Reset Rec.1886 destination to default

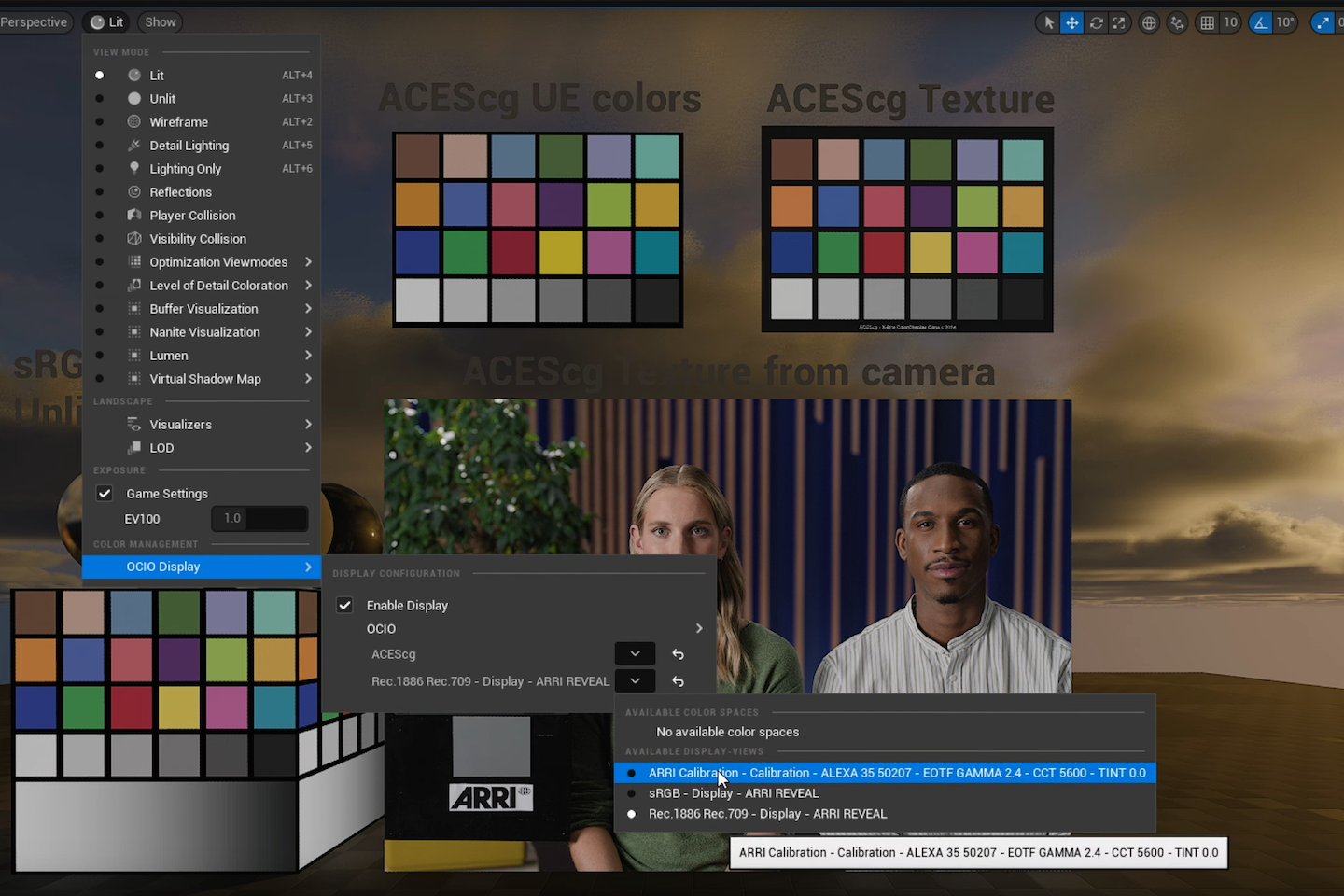click(x=679, y=682)
